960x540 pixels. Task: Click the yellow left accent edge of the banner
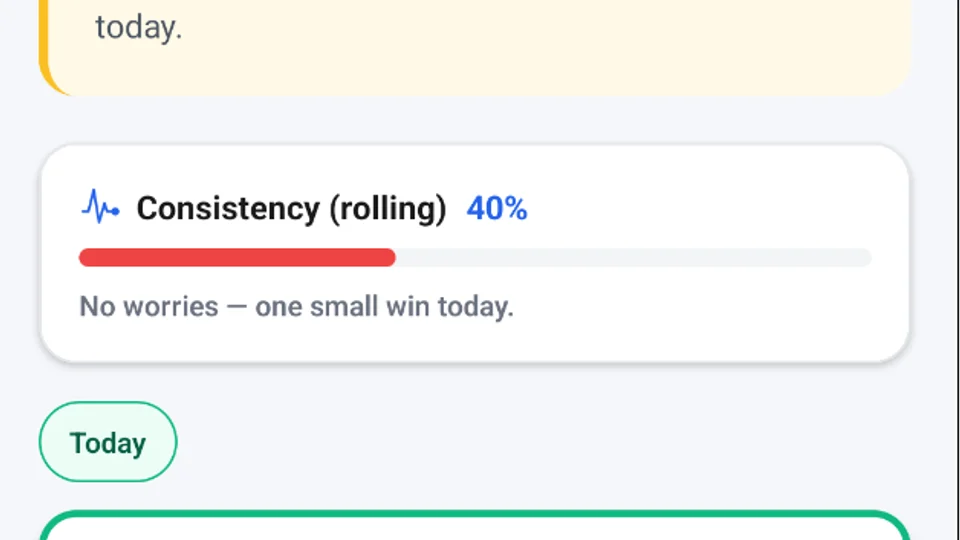click(x=44, y=50)
